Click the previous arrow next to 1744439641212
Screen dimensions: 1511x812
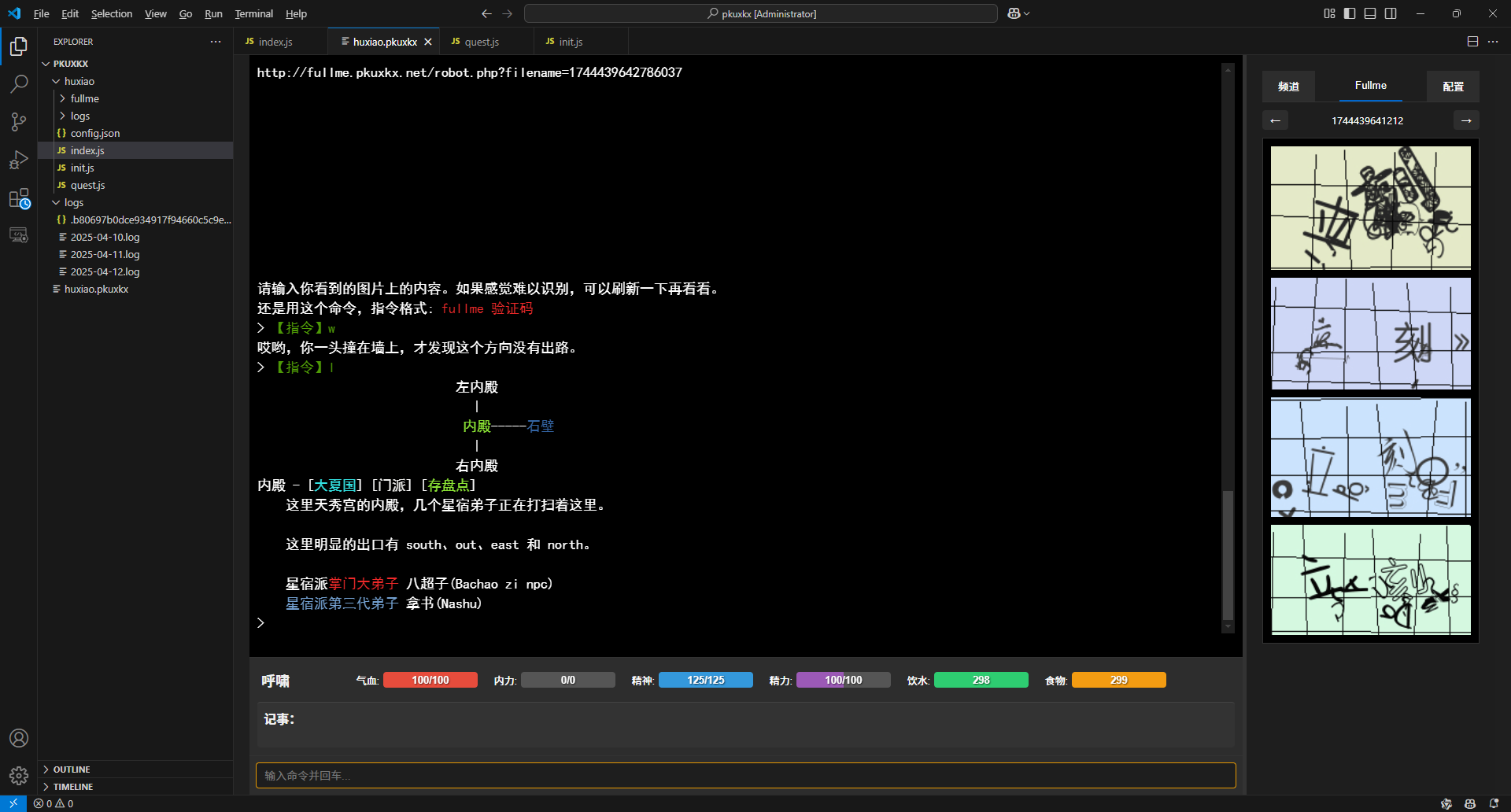(1275, 120)
